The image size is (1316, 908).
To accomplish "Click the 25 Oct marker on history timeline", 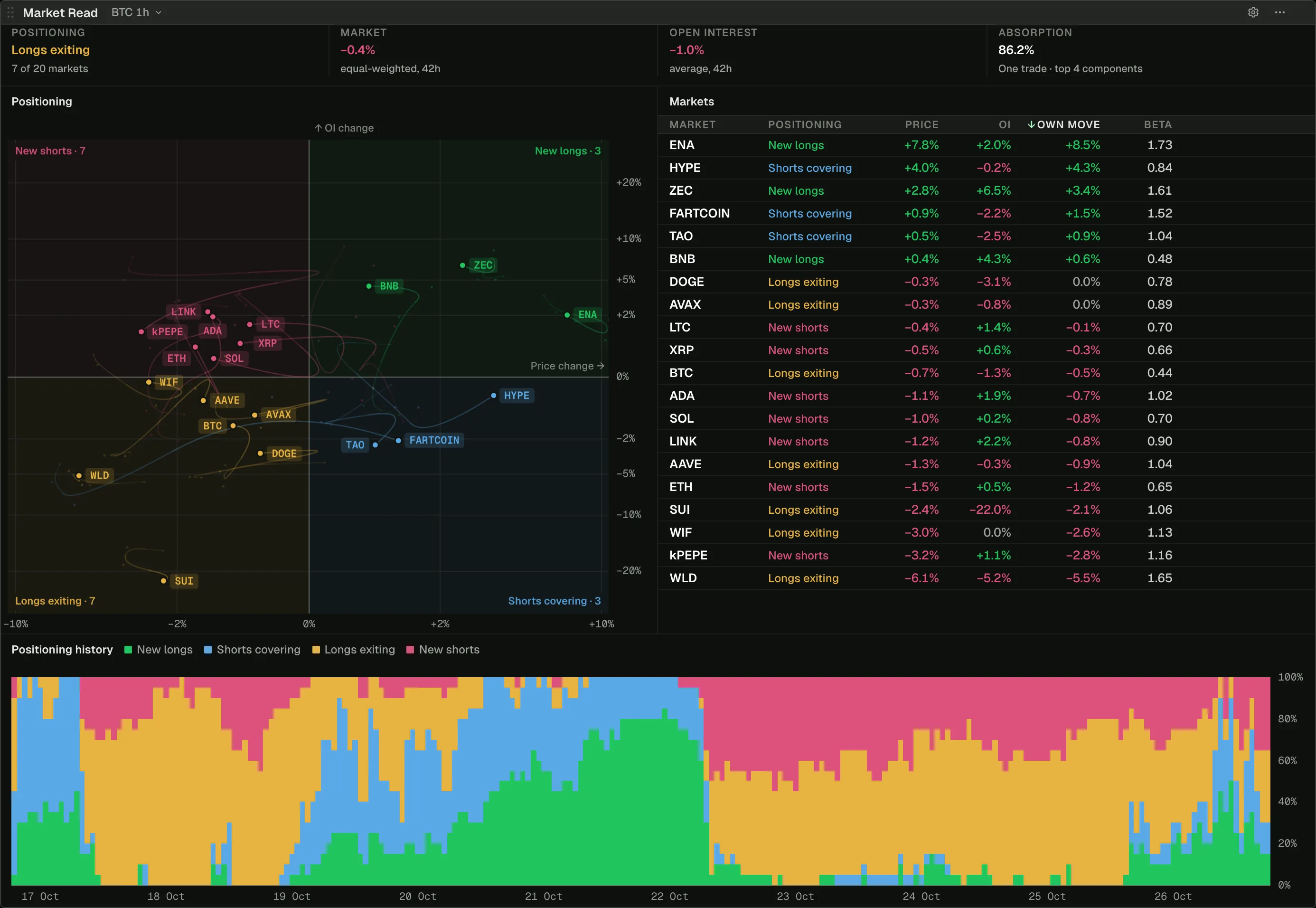I will [x=1047, y=896].
